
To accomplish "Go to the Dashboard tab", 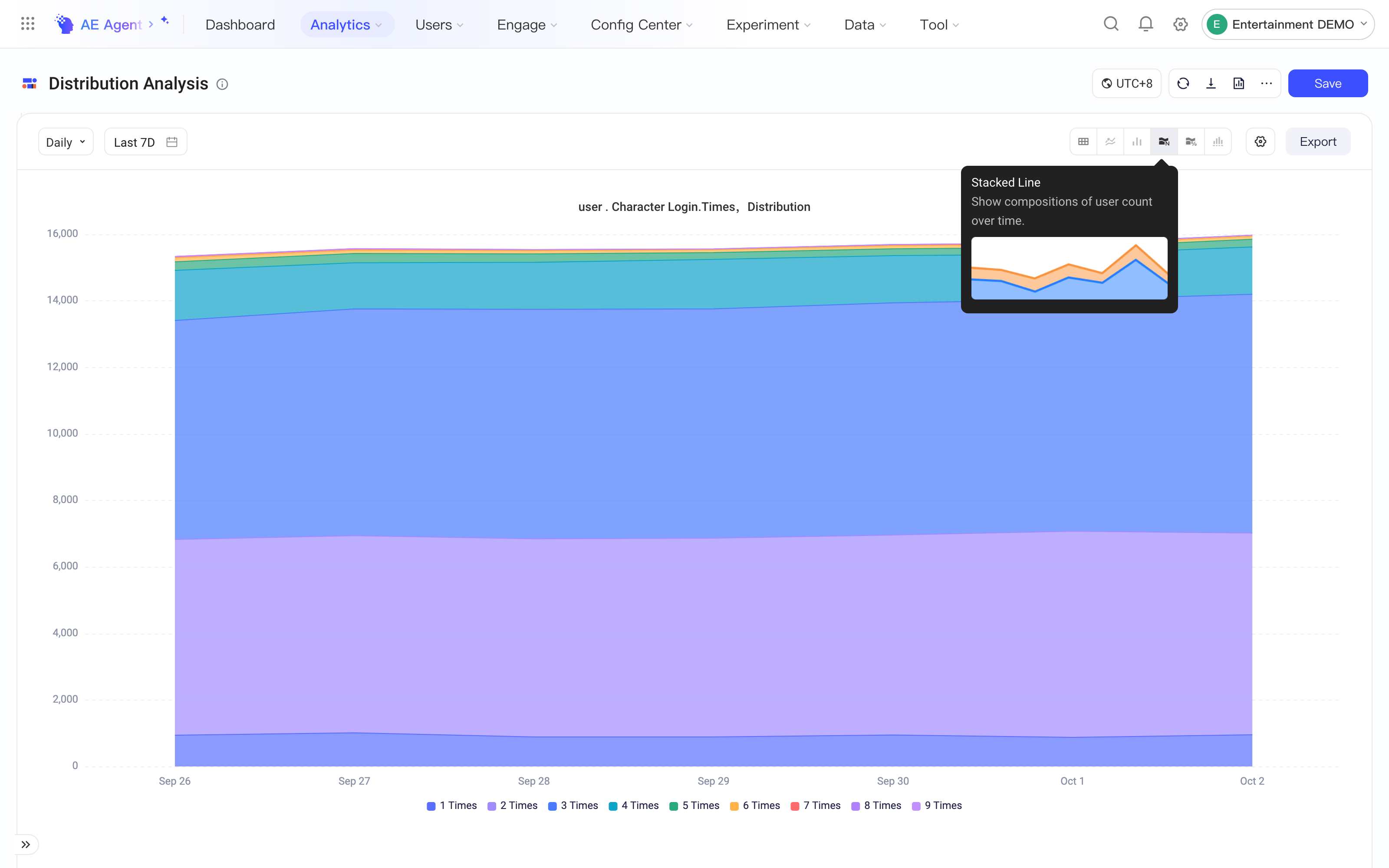I will click(240, 25).
